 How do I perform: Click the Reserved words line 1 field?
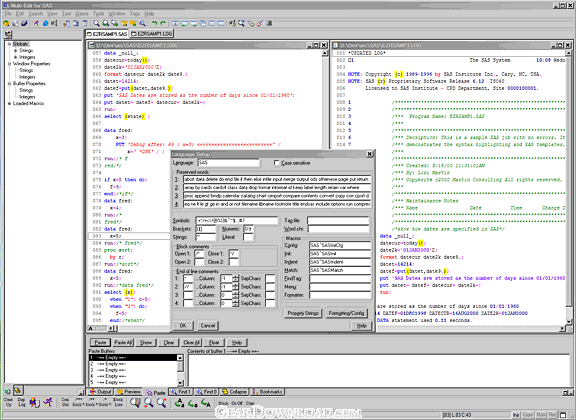click(x=277, y=179)
